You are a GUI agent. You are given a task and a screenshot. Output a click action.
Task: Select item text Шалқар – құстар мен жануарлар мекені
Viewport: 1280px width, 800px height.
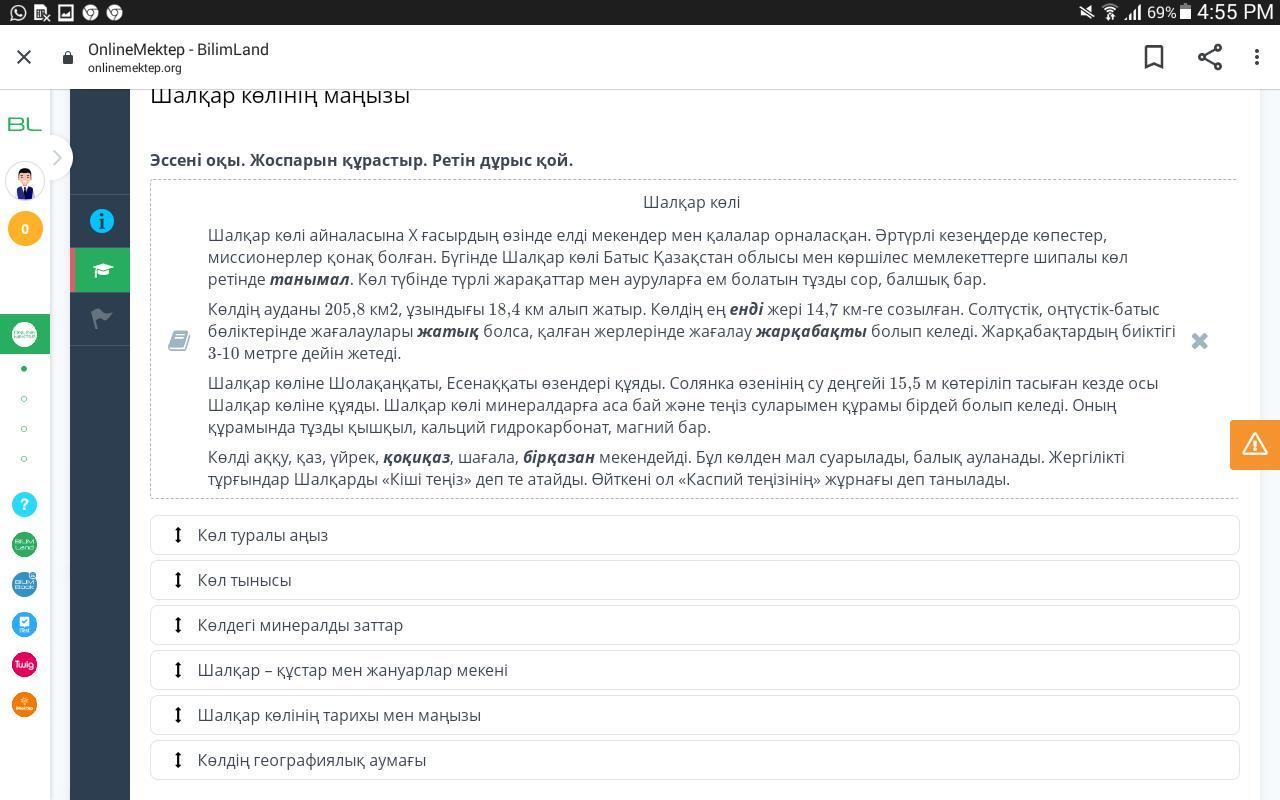pyautogui.click(x=353, y=670)
